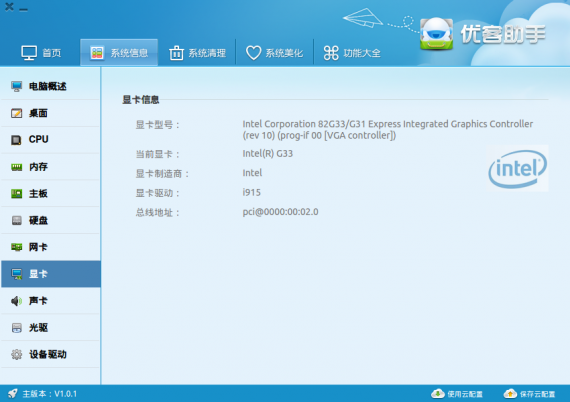Open the 系统清理 system cleanup tab
This screenshot has height=402, width=570.
pyautogui.click(x=197, y=53)
